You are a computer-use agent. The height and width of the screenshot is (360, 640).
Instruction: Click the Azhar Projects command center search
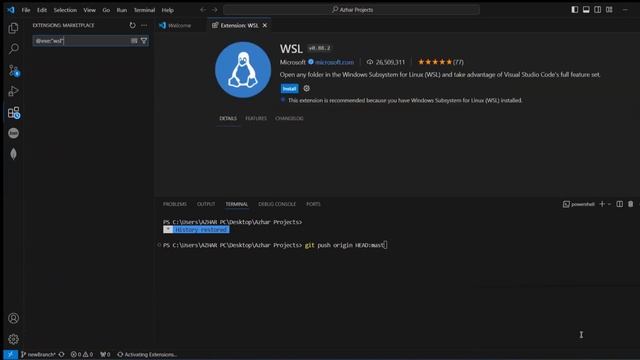click(351, 10)
